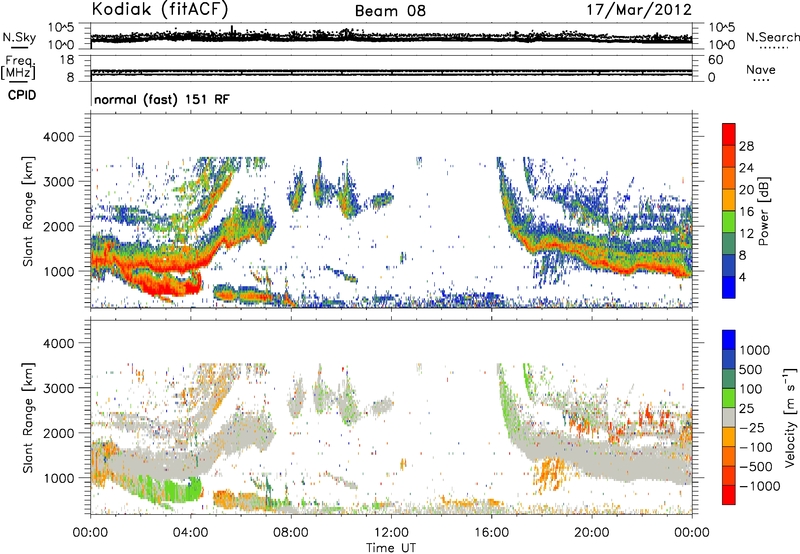Click the "3000" tick in the power panel
This screenshot has width=800, height=554.
[x=58, y=182]
